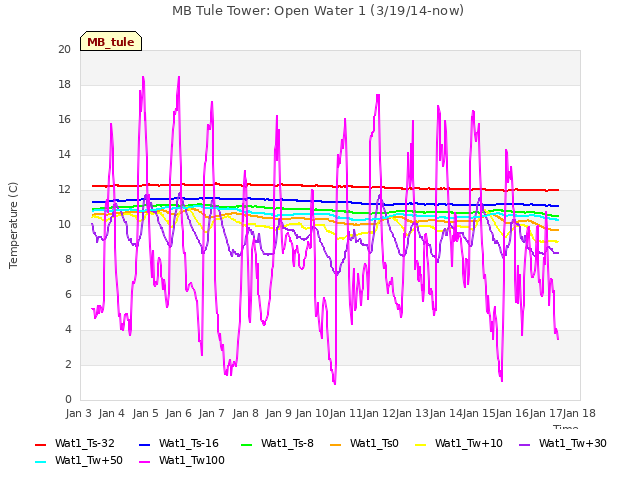640x480 pixels.
Task: Click the Jan 6 x-axis tick label
Action: click(179, 413)
